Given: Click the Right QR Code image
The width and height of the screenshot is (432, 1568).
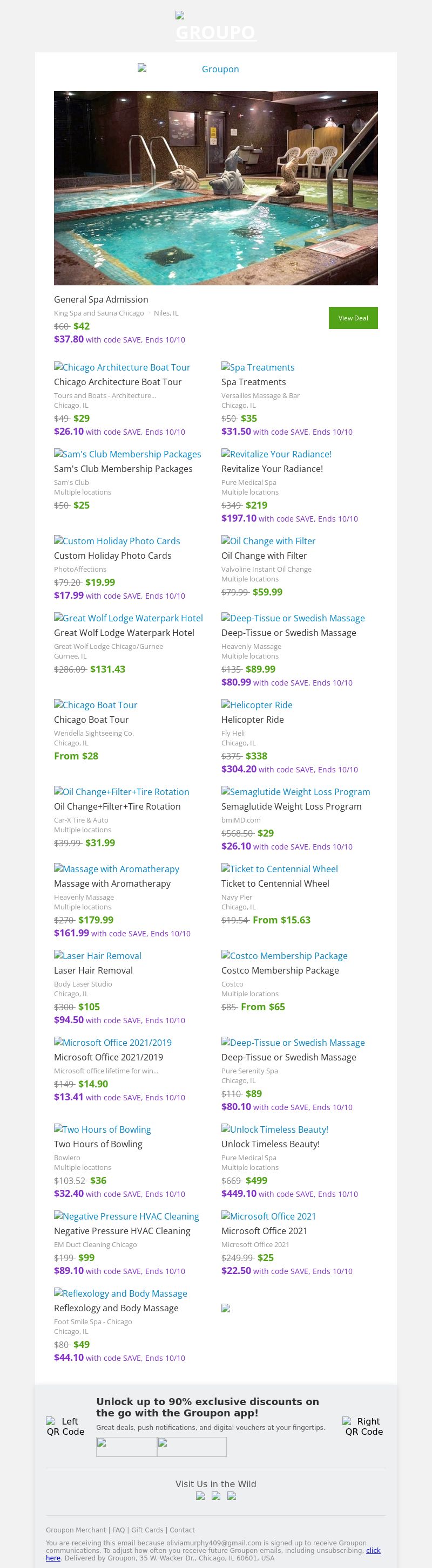Looking at the screenshot, I should [364, 1426].
